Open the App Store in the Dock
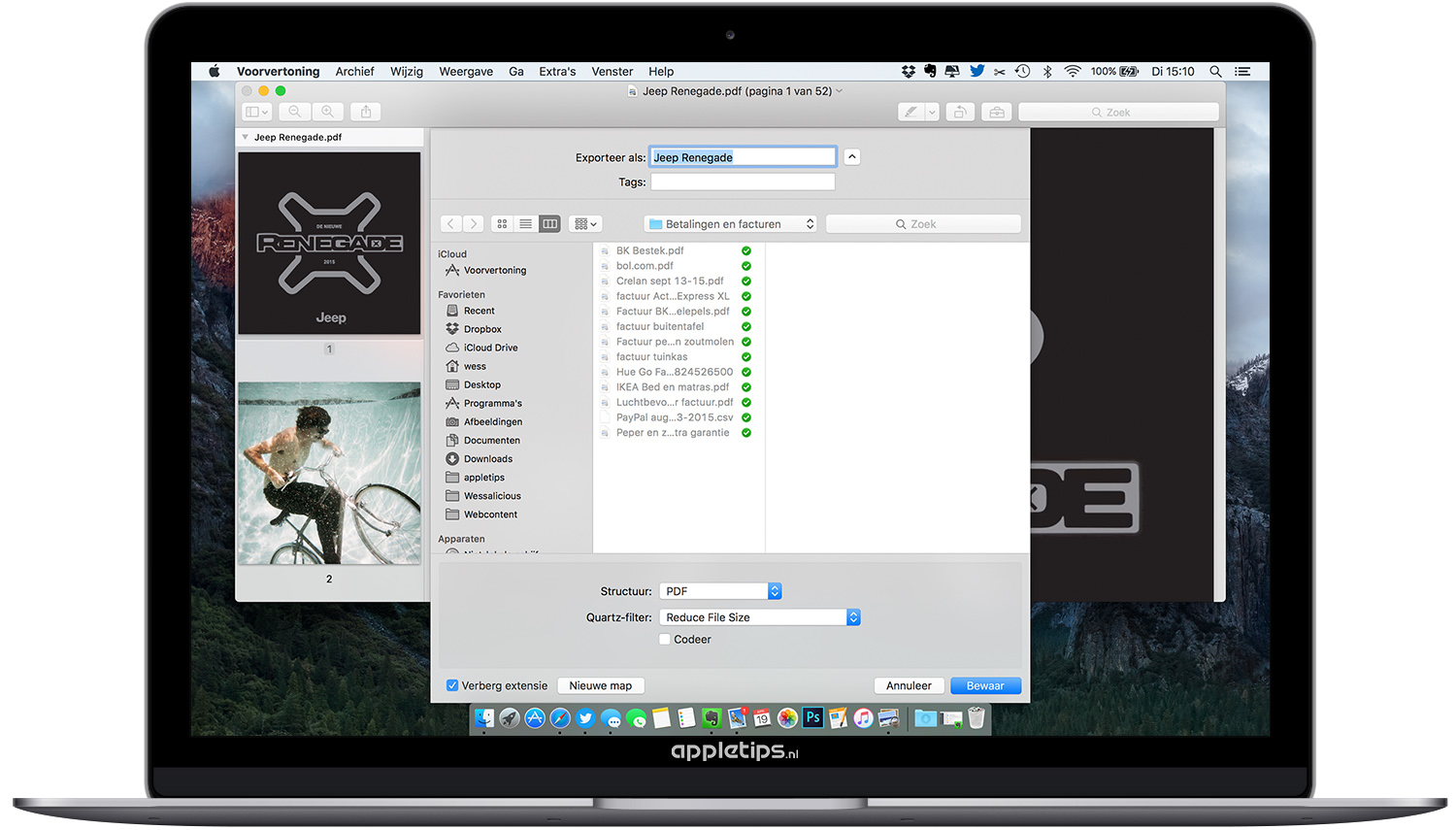The height and width of the screenshot is (830, 1456). point(535,718)
